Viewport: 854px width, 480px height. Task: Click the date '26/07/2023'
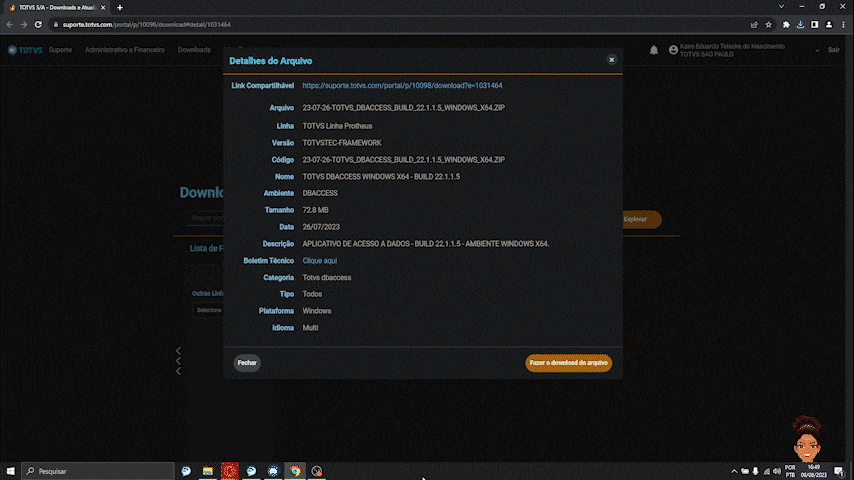tap(321, 227)
